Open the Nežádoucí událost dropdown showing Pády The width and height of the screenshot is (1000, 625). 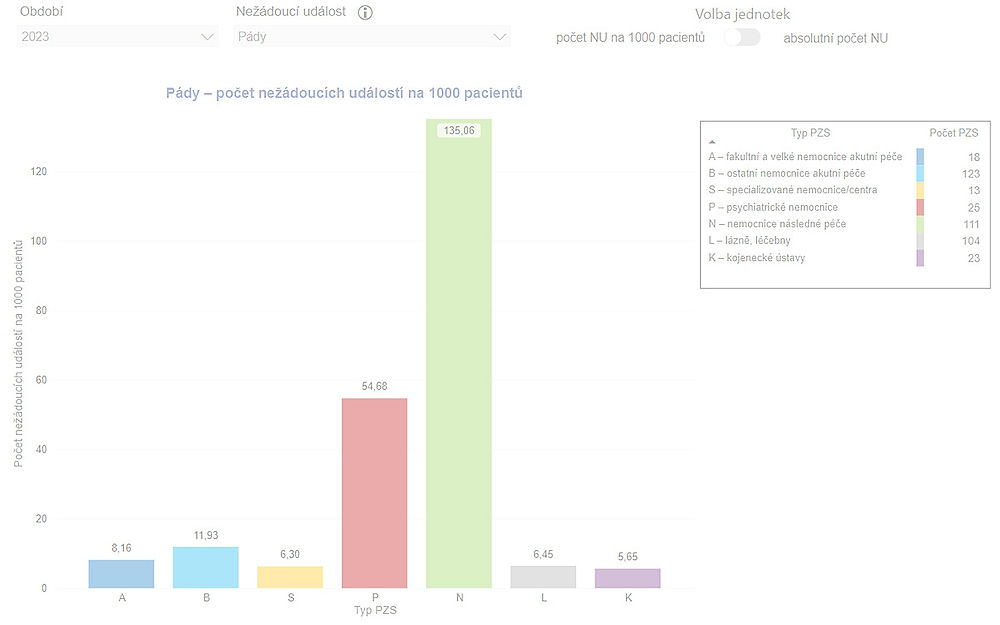[370, 36]
